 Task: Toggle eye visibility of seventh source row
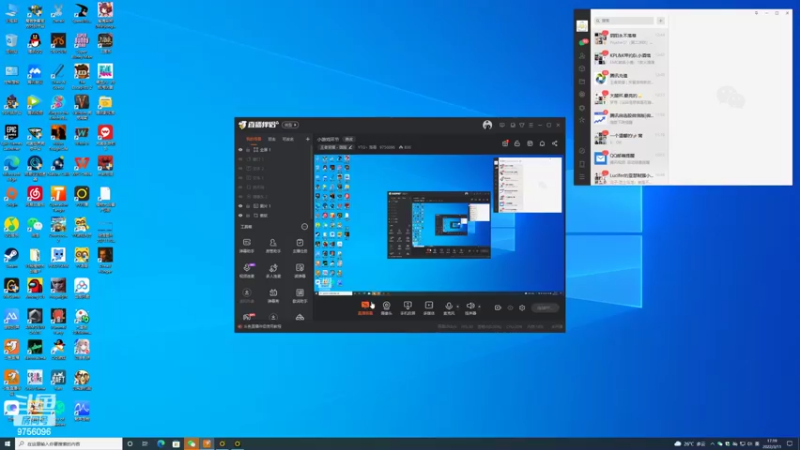point(240,206)
